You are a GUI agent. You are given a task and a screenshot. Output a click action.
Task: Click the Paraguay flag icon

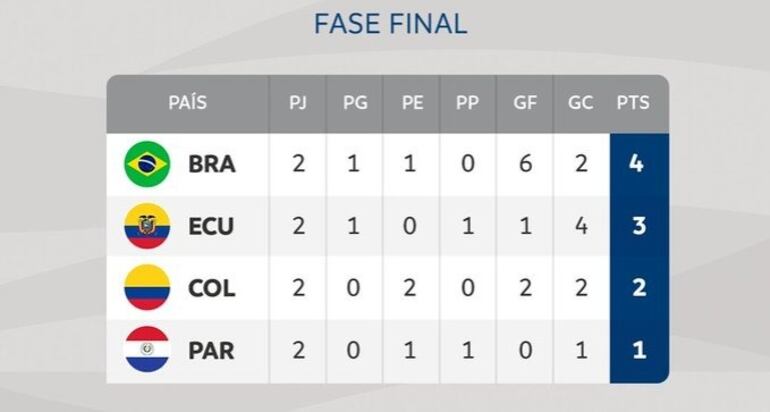click(147, 350)
